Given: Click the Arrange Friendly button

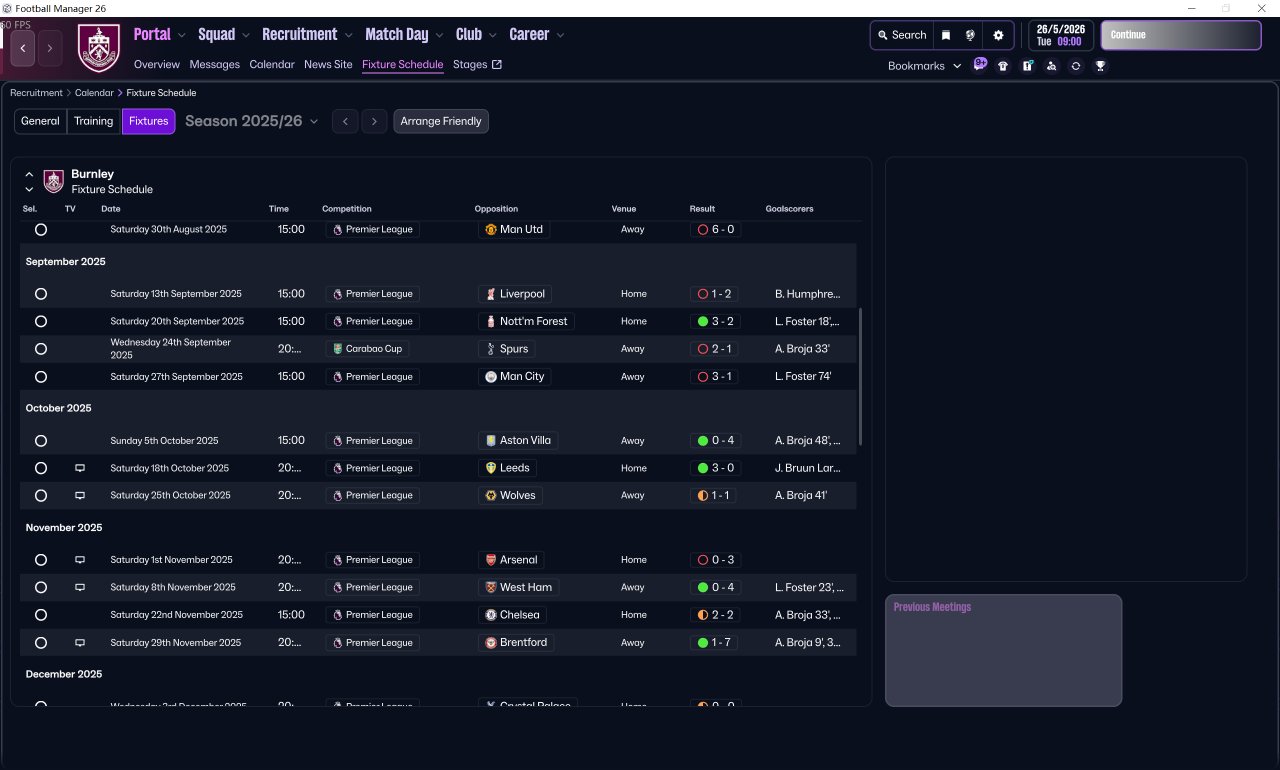Looking at the screenshot, I should coord(441,121).
